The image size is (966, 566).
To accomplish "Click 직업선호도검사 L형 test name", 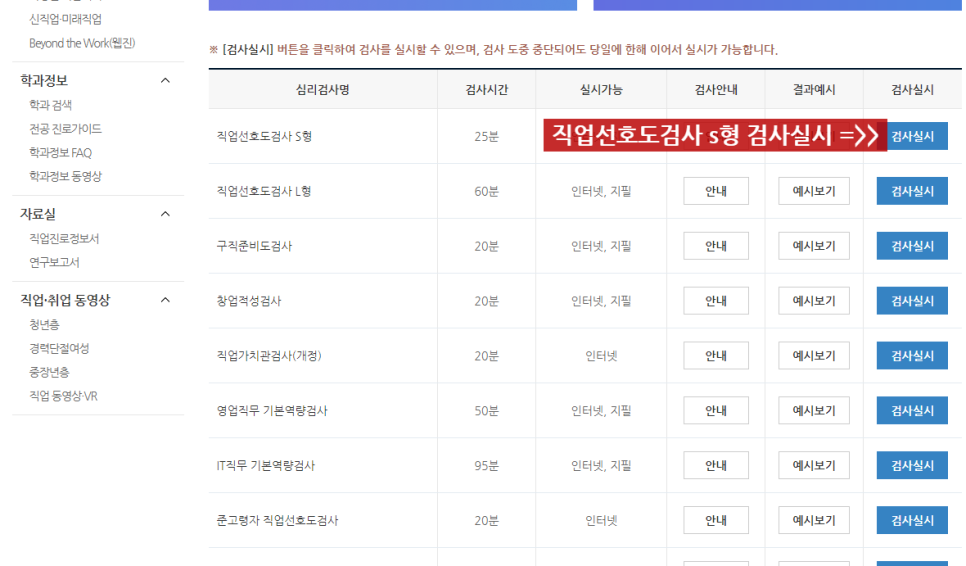I will pos(264,191).
